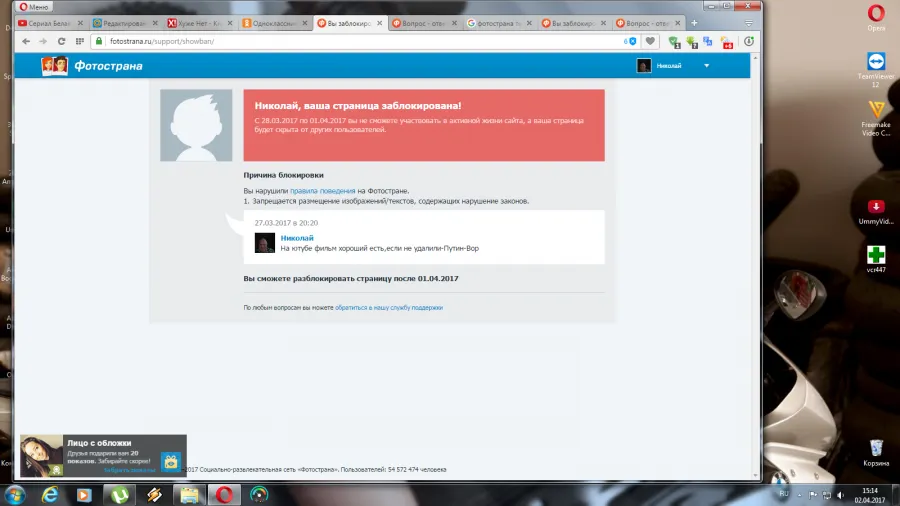Open the TeamViewer 12 desktop shortcut
This screenshot has width=900, height=506.
(876, 69)
